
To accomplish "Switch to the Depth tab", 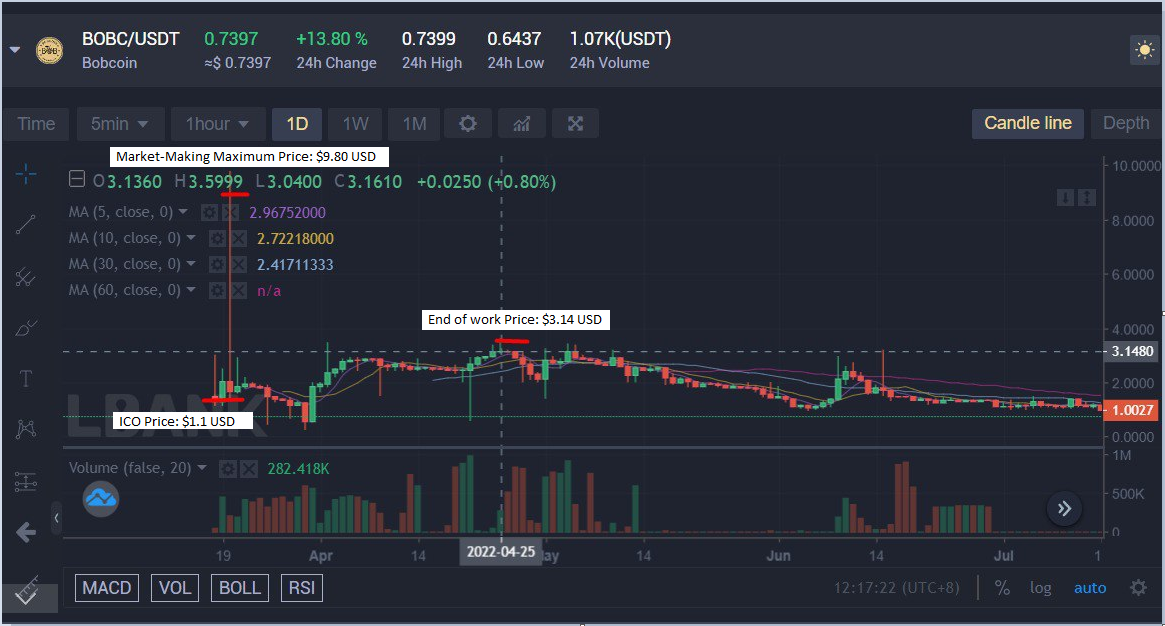I will 1126,123.
